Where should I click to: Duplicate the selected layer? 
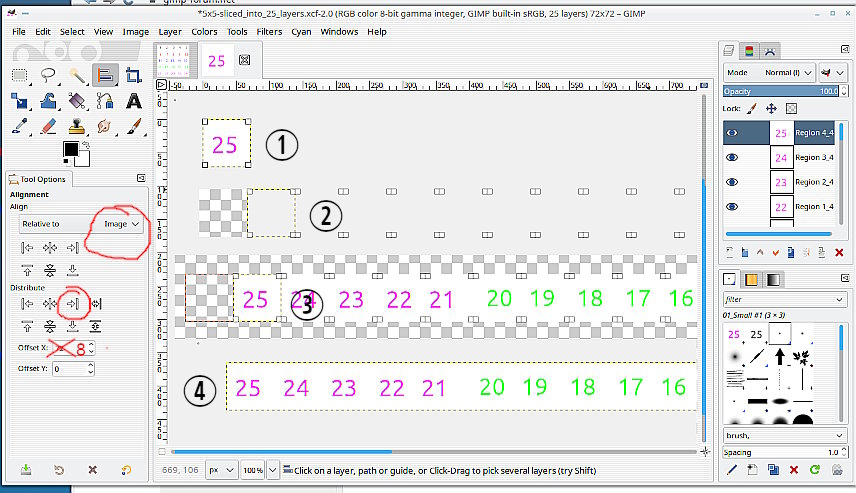tap(791, 252)
